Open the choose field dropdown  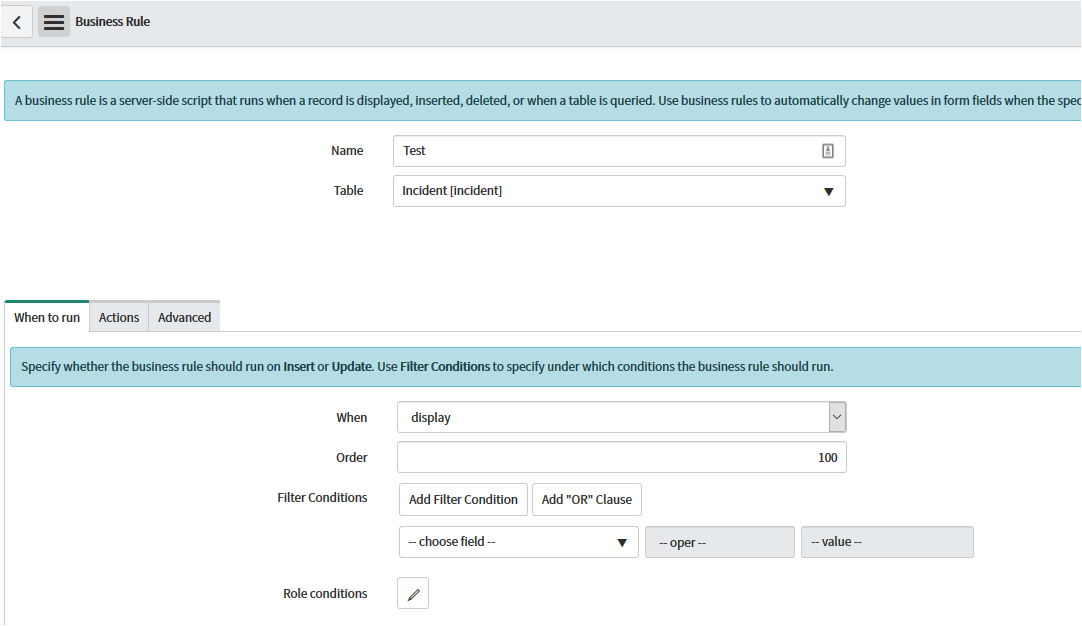pyautogui.click(x=519, y=542)
